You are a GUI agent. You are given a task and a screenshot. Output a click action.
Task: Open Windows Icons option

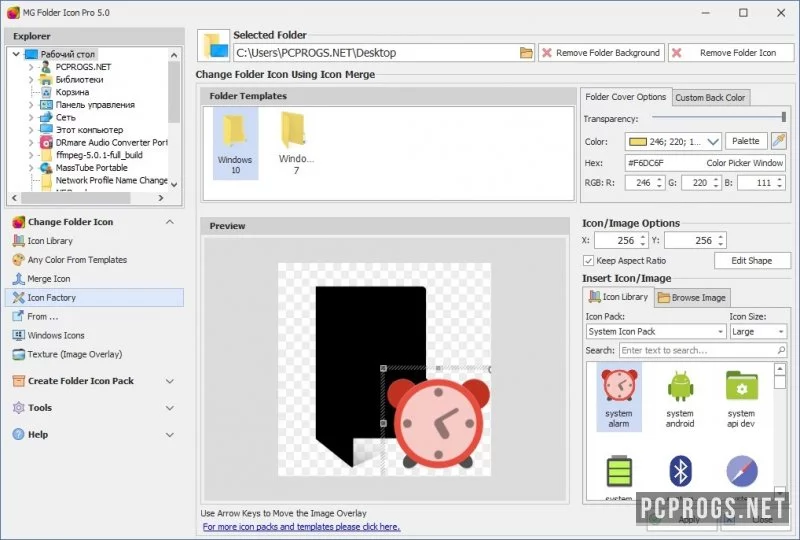[48, 335]
